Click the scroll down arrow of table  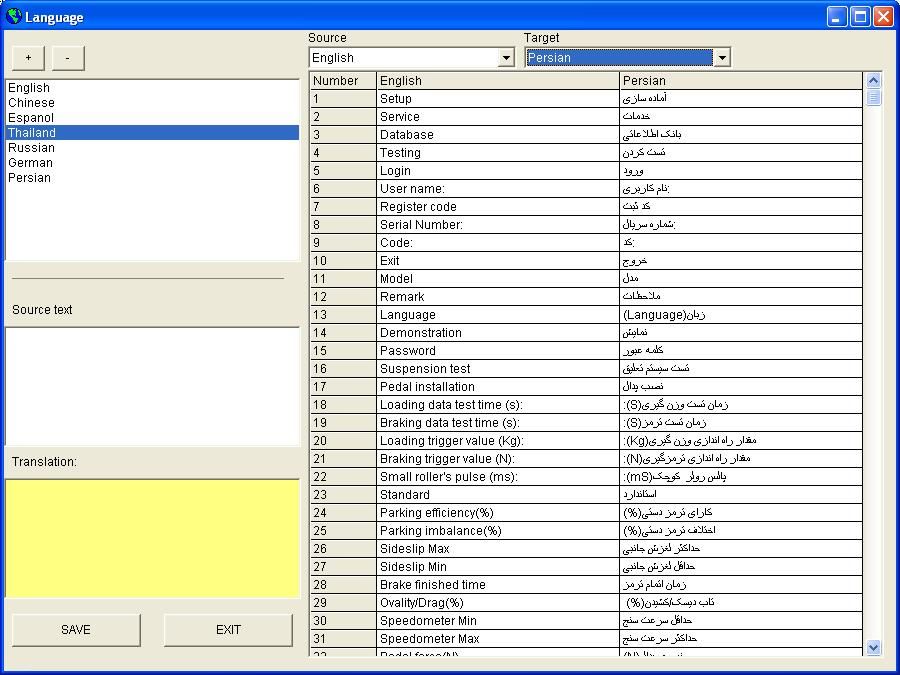pyautogui.click(x=873, y=647)
